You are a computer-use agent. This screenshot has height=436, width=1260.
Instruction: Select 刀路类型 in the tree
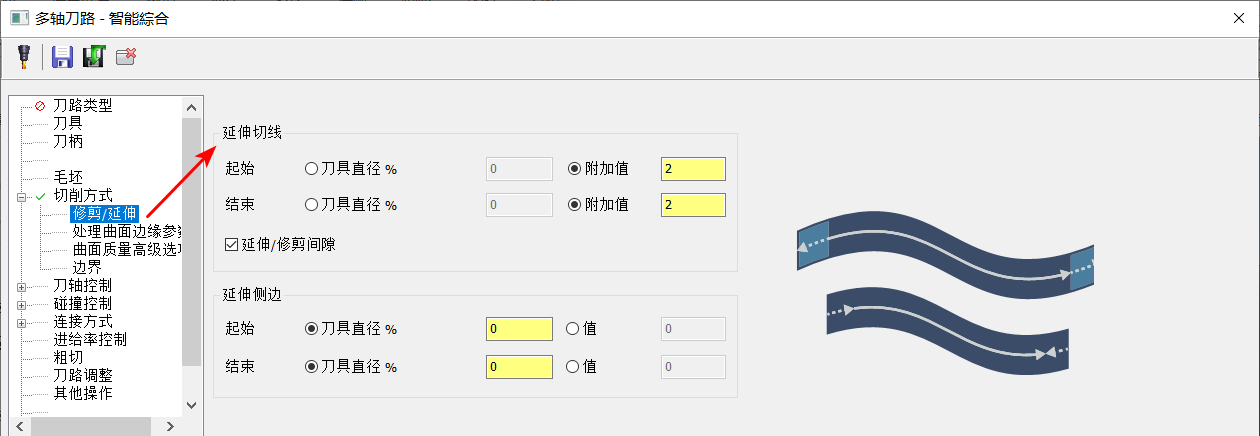coord(82,105)
